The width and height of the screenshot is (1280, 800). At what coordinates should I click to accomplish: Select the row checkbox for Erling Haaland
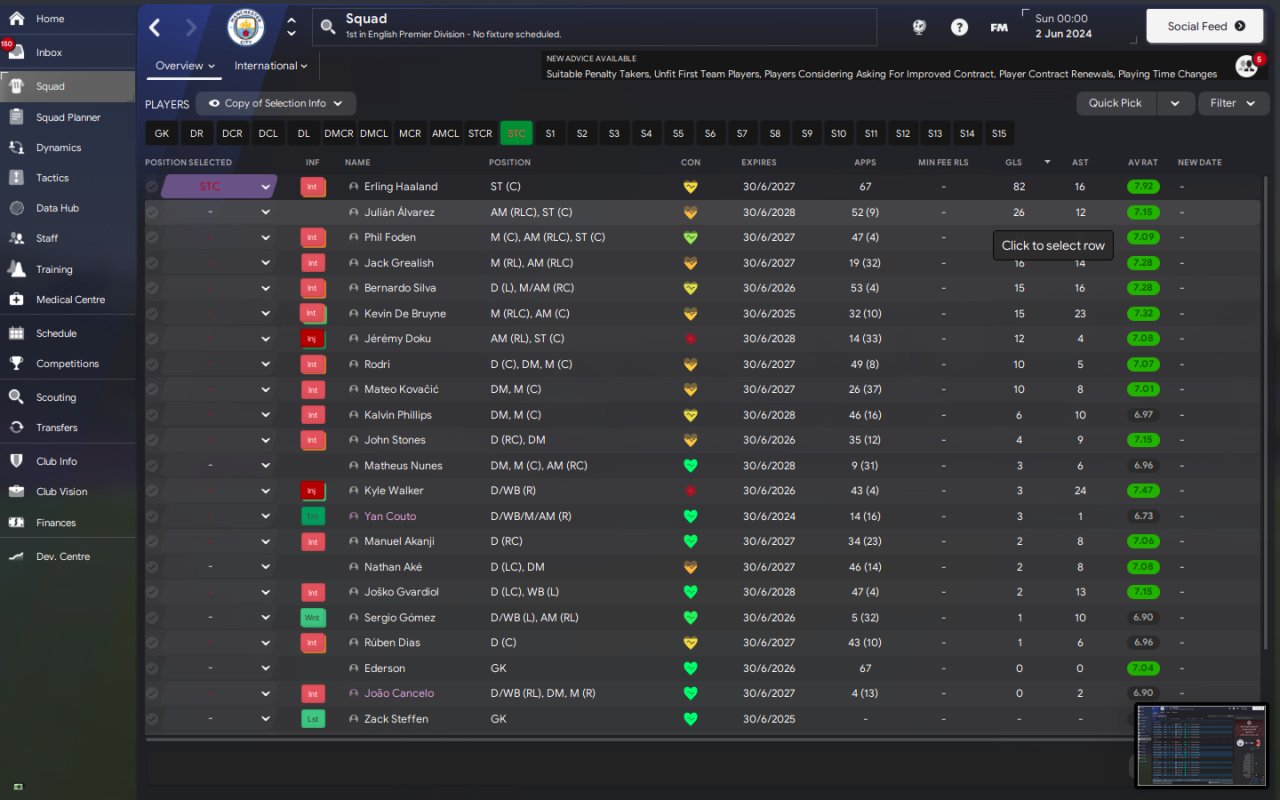click(152, 187)
